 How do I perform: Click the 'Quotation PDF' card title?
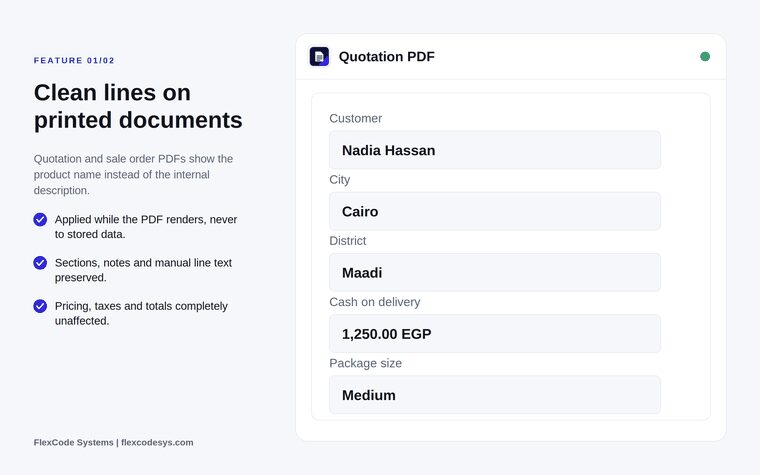tap(386, 57)
